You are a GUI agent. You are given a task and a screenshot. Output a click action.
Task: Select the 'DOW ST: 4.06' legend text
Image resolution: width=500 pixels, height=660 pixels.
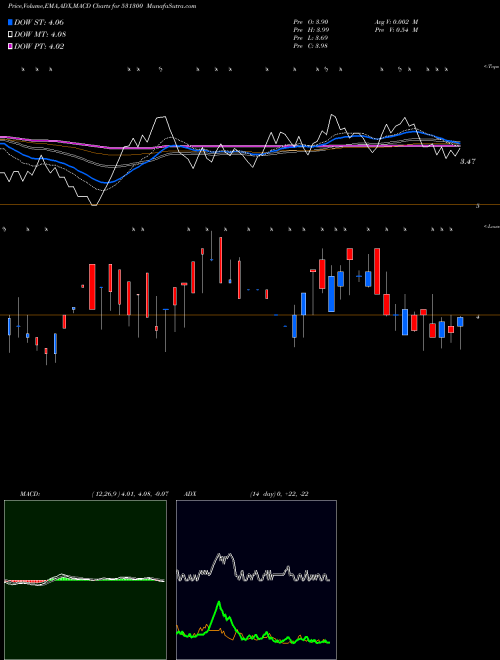(39, 22)
